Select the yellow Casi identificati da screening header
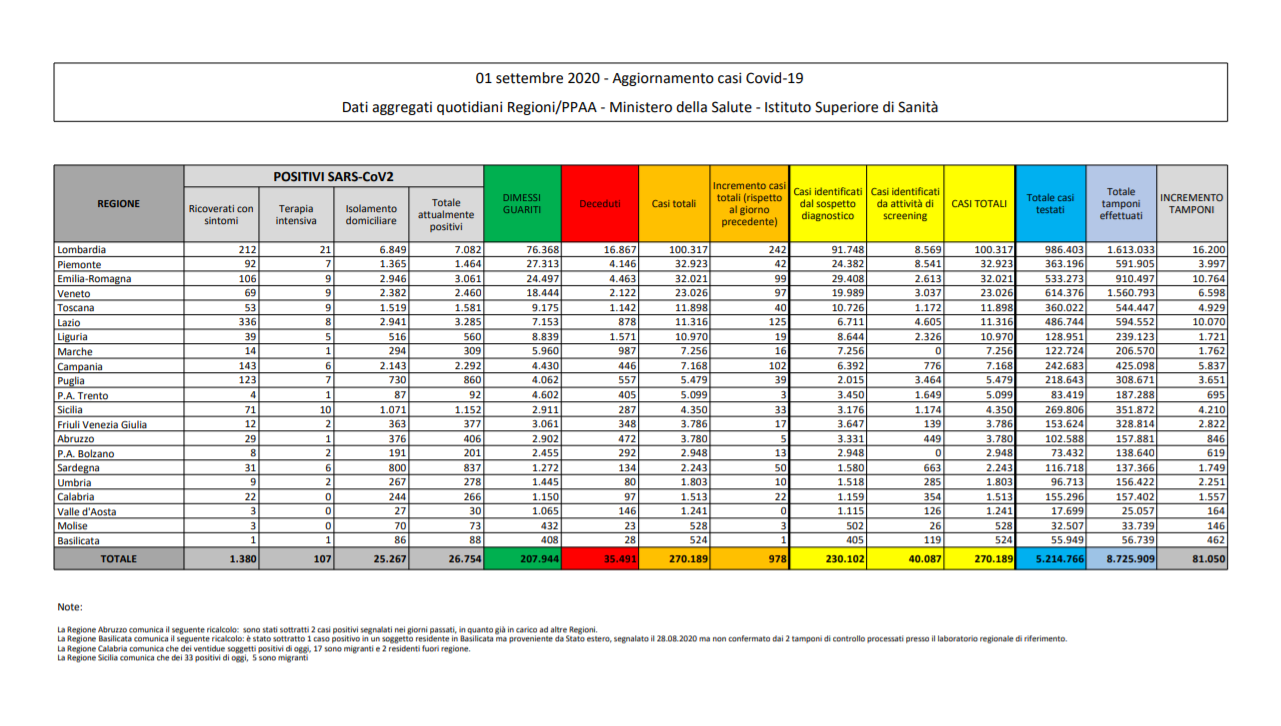 pos(905,203)
